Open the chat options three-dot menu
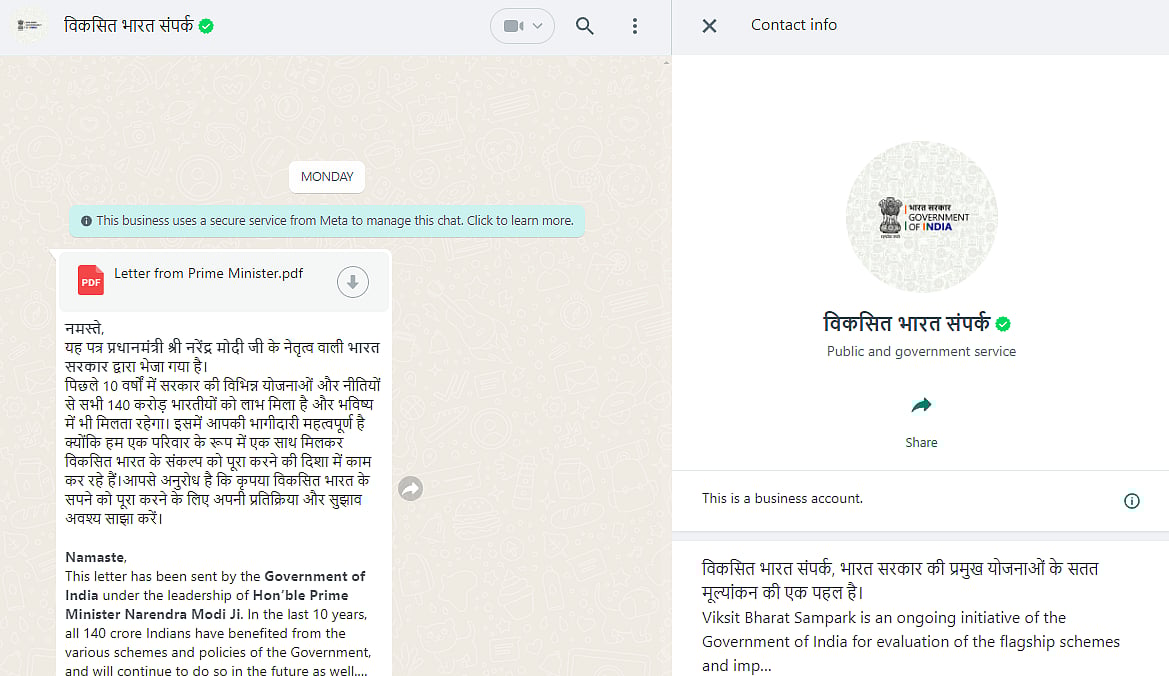 tap(635, 26)
